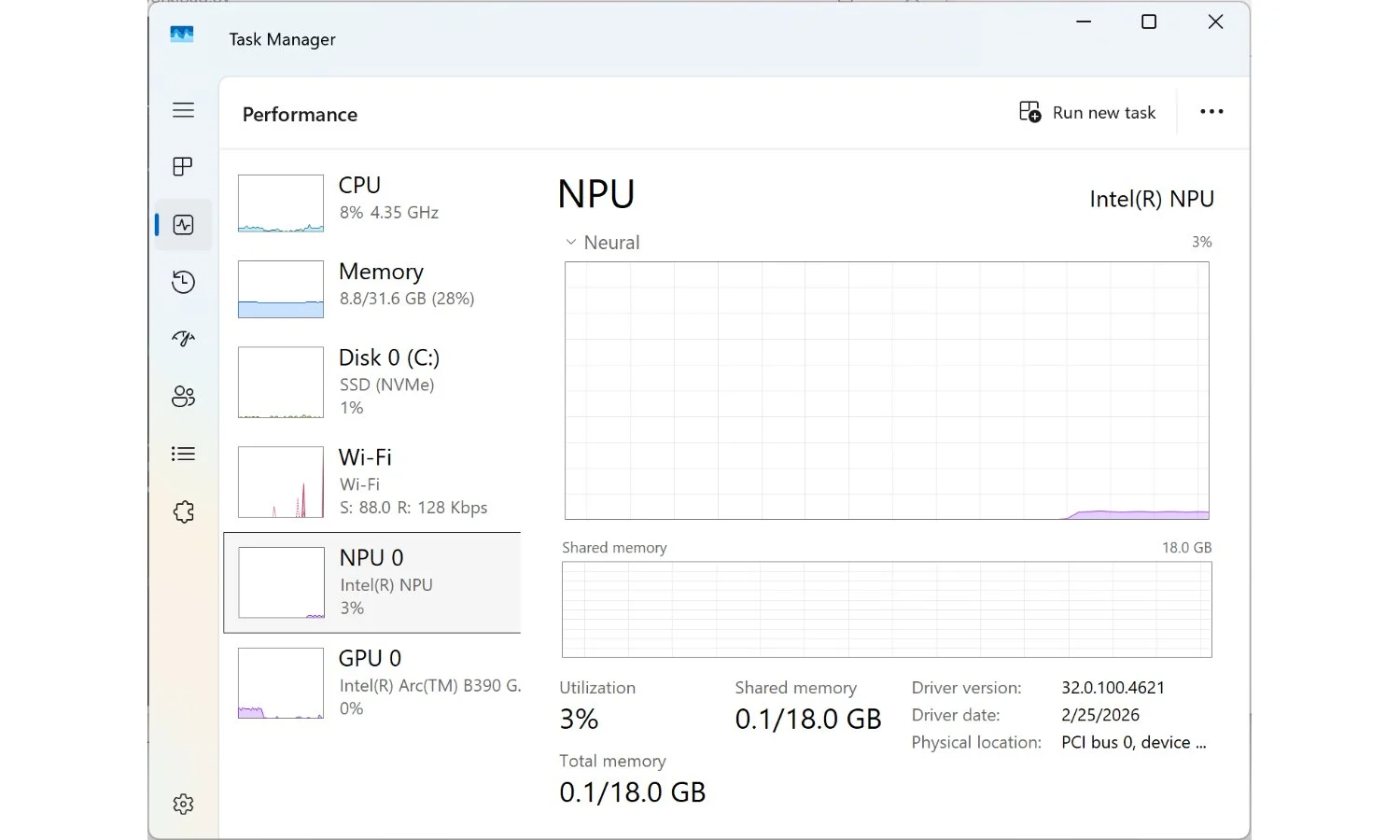
Task: Click the Disk 0 mini graph thumbnail
Action: click(281, 383)
